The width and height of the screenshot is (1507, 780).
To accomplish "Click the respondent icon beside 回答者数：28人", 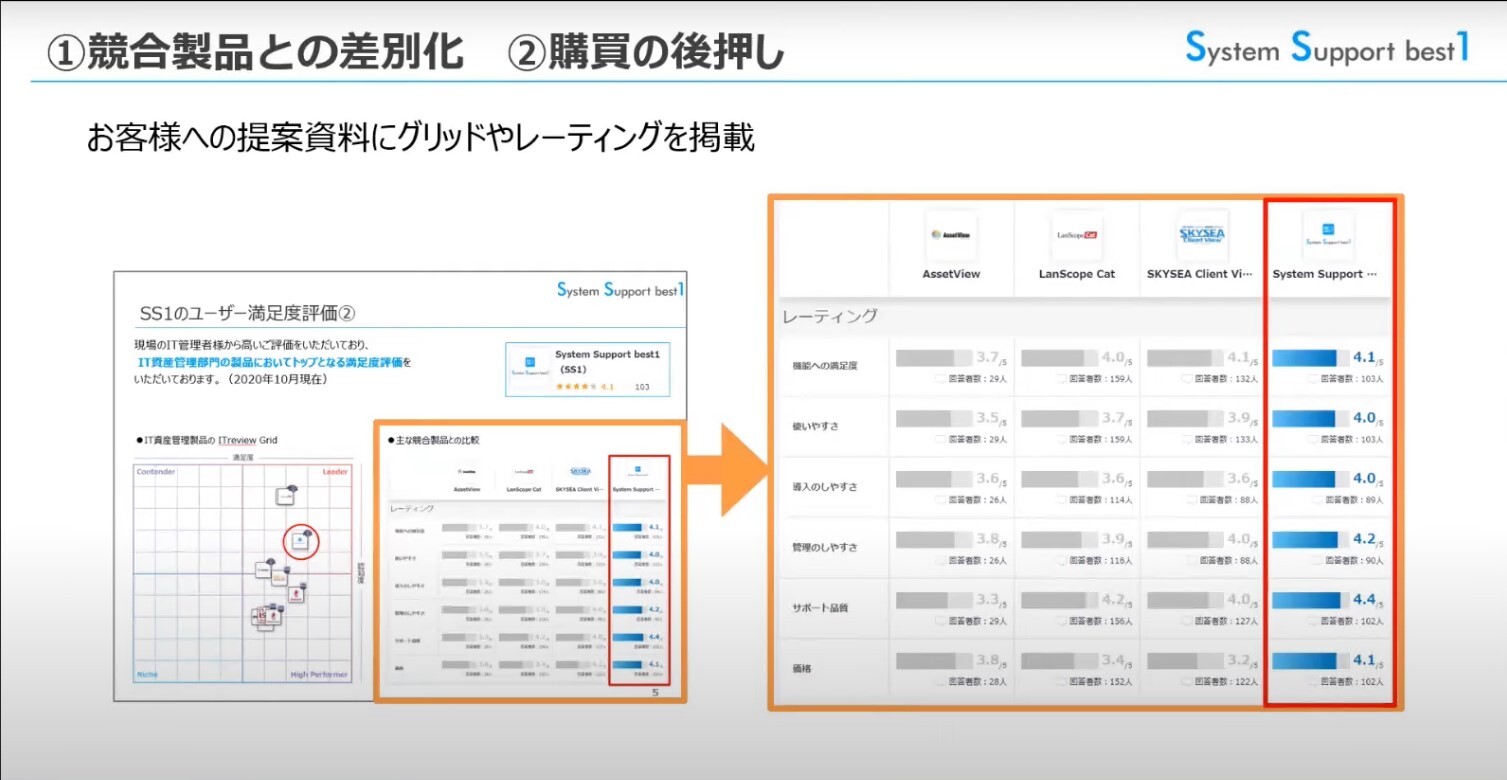I will [941, 682].
